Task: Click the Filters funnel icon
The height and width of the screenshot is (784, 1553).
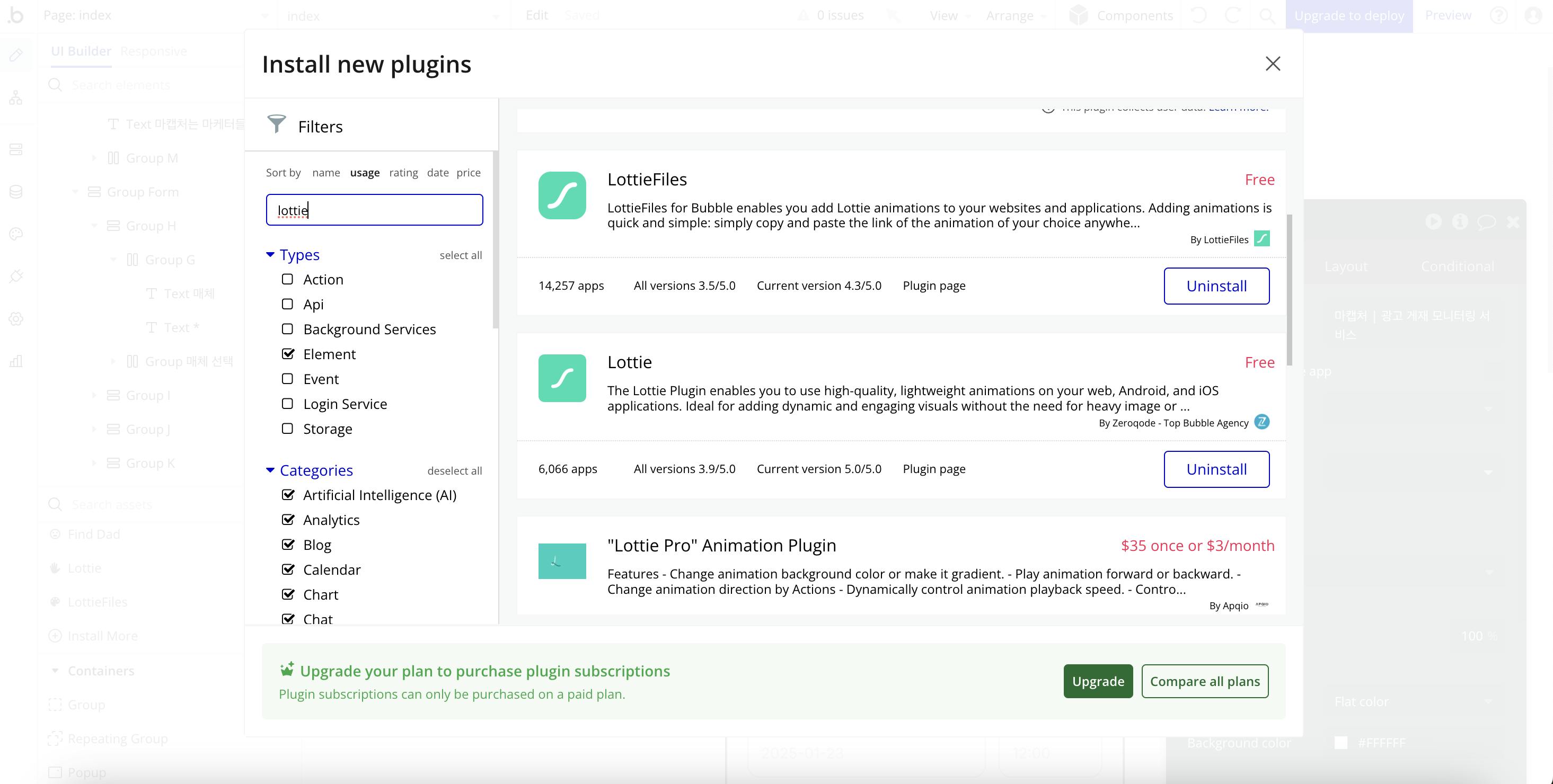Action: [277, 124]
